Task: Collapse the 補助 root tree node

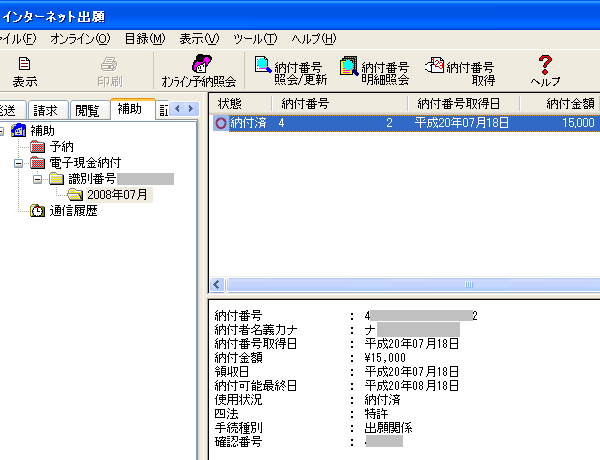Action: [x=2, y=131]
